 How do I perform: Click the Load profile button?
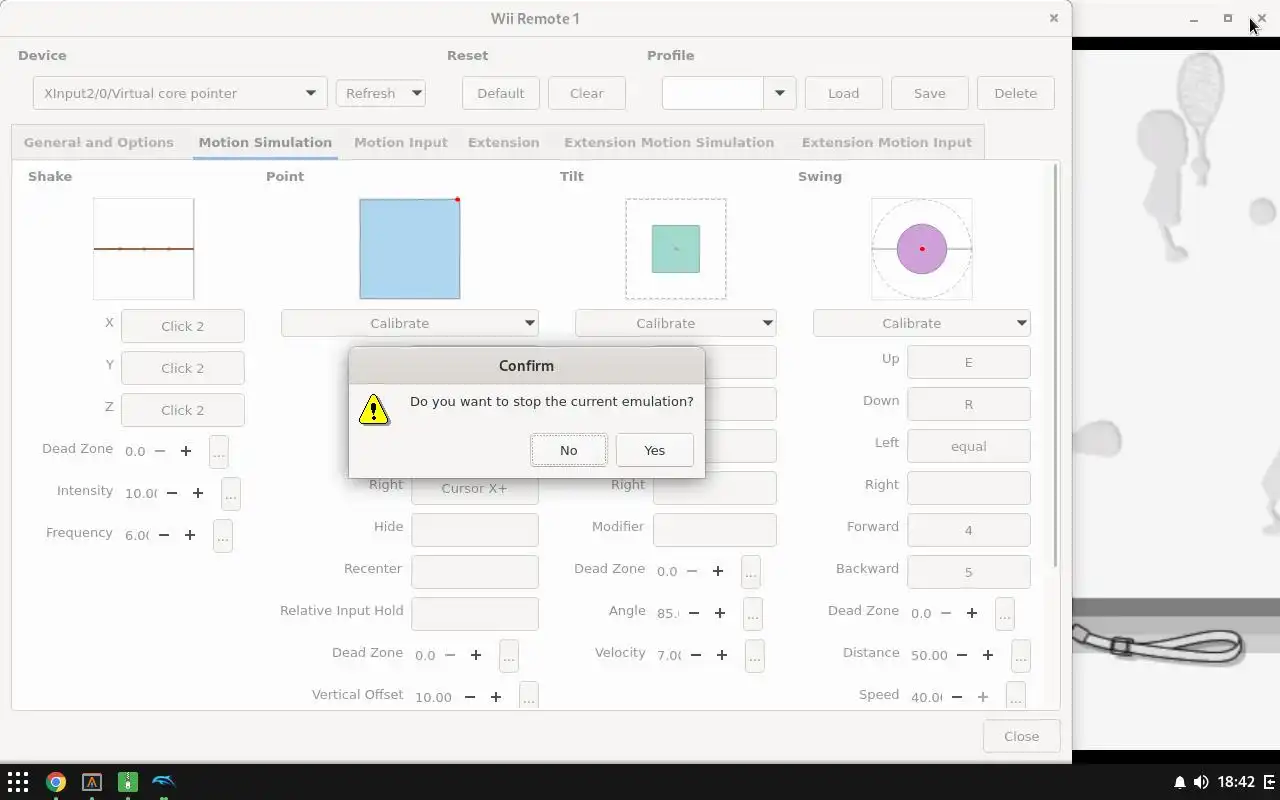[844, 93]
